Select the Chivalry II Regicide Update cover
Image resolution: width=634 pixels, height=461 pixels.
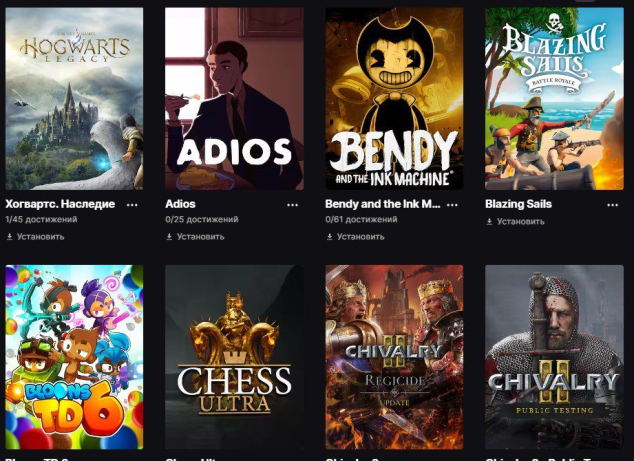coord(394,357)
